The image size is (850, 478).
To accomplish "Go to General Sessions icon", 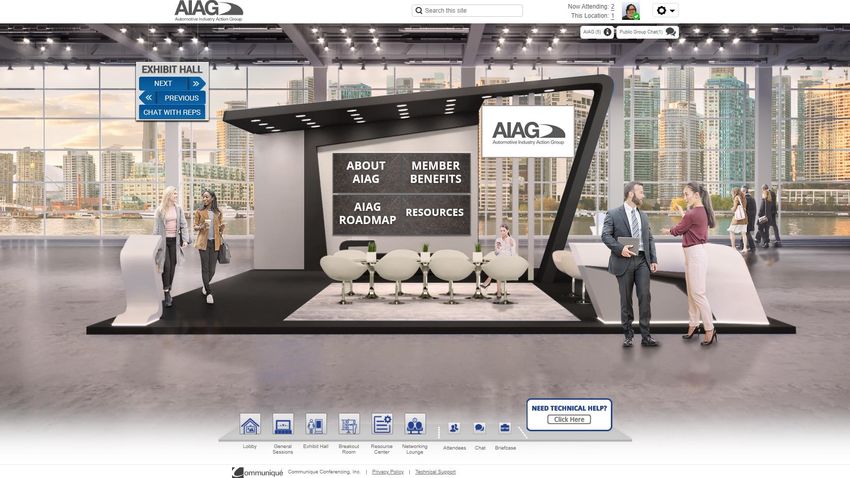I will (x=282, y=424).
